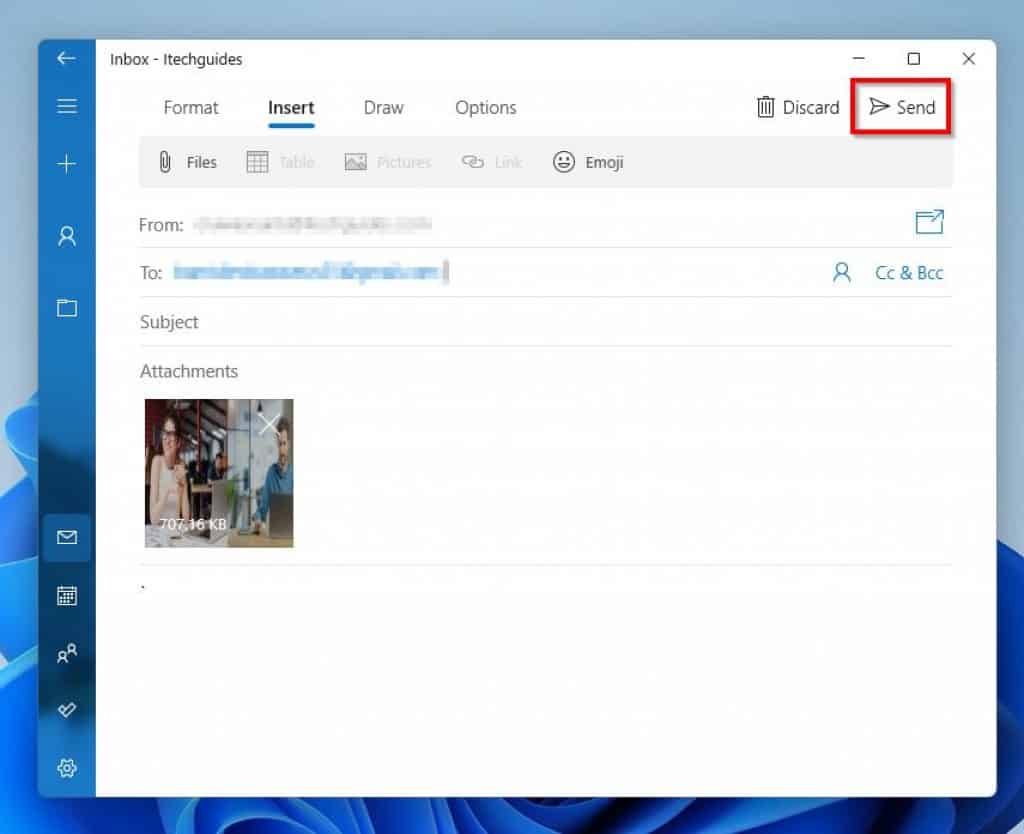Open Settings using the gear icon
Viewport: 1024px width, 834px height.
click(67, 768)
